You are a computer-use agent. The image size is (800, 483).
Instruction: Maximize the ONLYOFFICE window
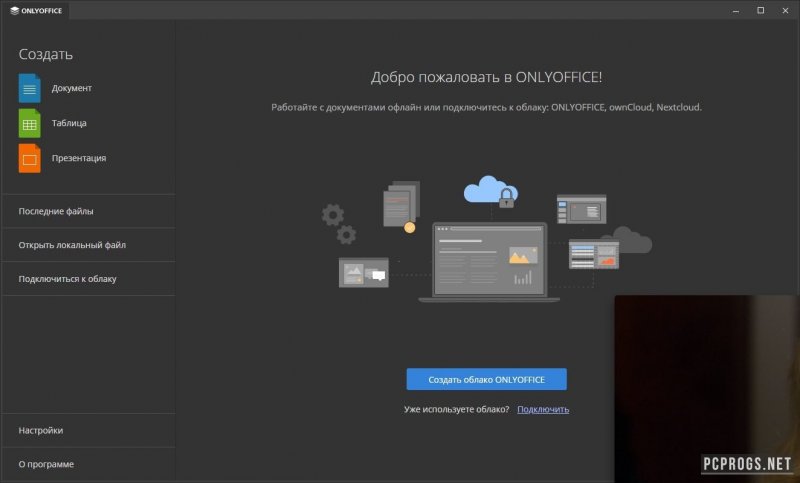760,11
